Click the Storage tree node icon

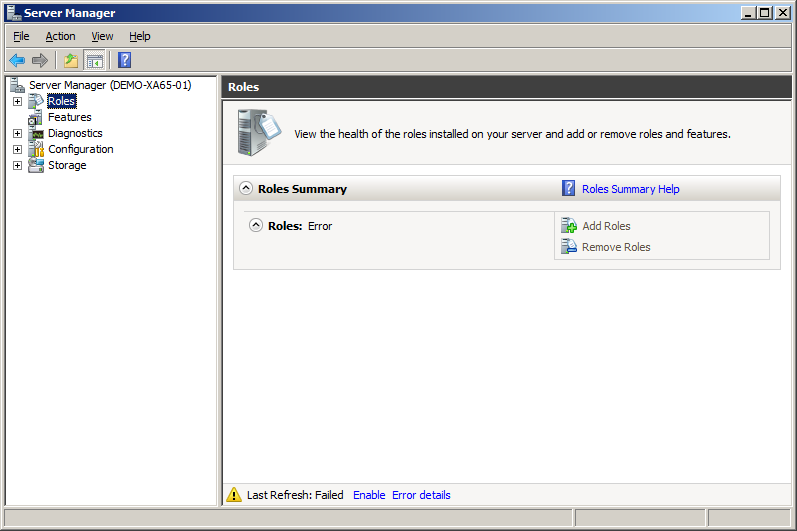pos(36,165)
